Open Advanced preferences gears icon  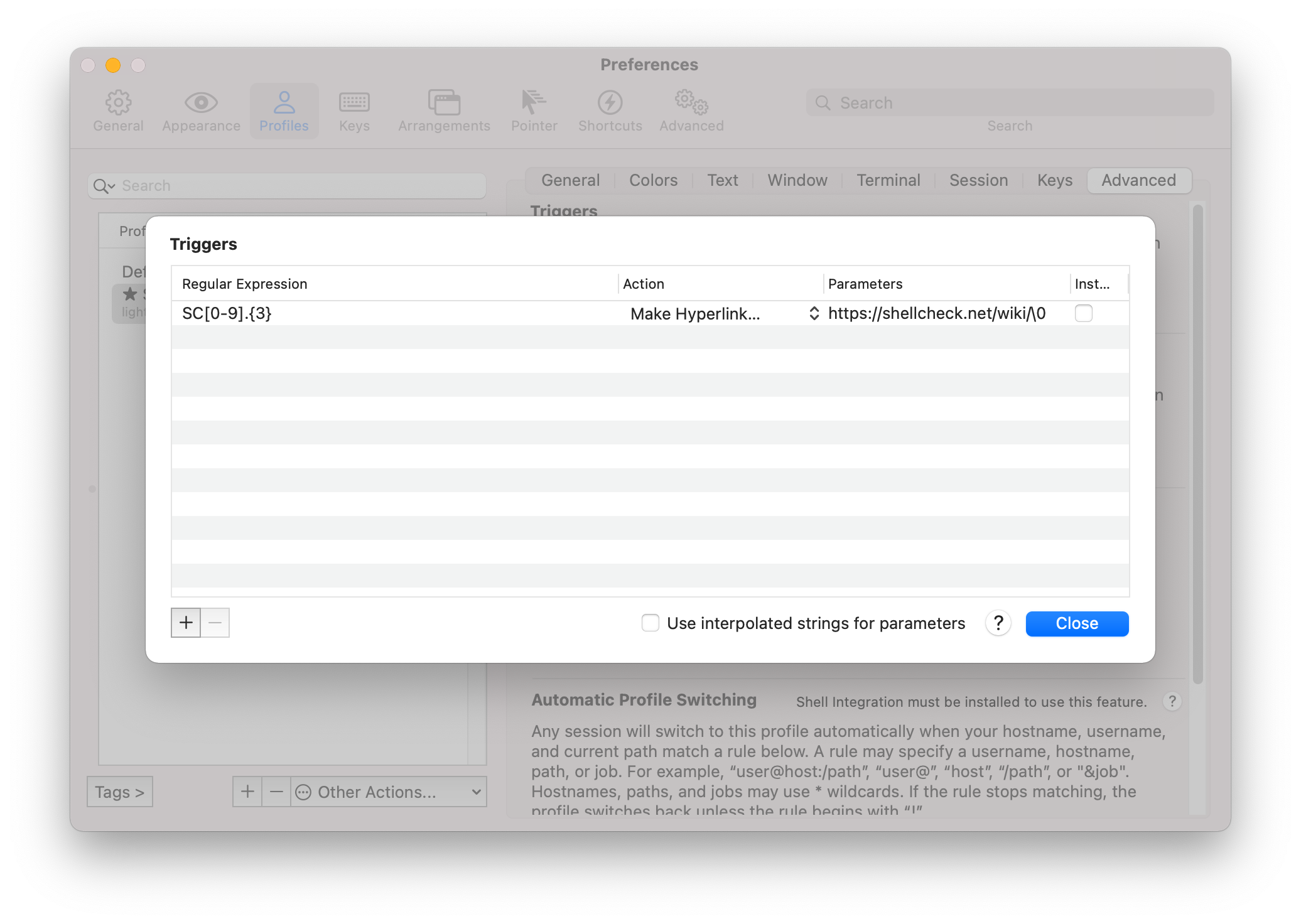(x=691, y=102)
